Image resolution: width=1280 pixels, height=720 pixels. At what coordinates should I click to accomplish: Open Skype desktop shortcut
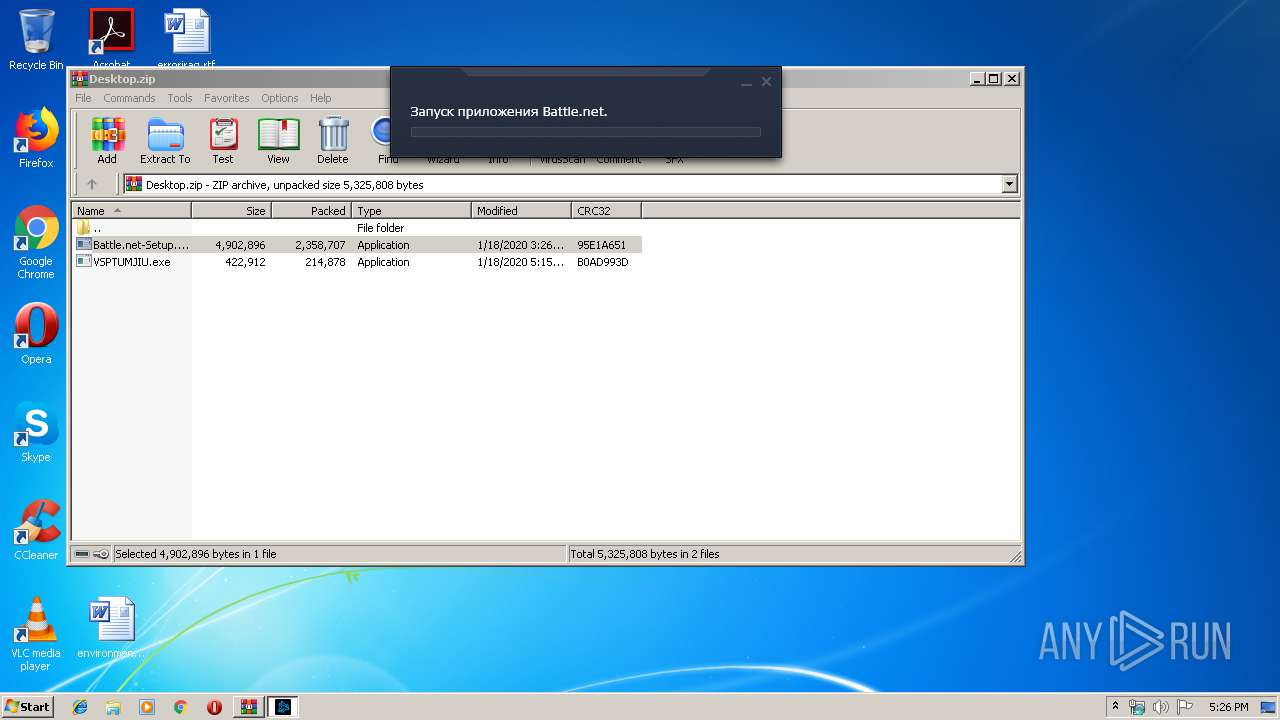pyautogui.click(x=36, y=432)
